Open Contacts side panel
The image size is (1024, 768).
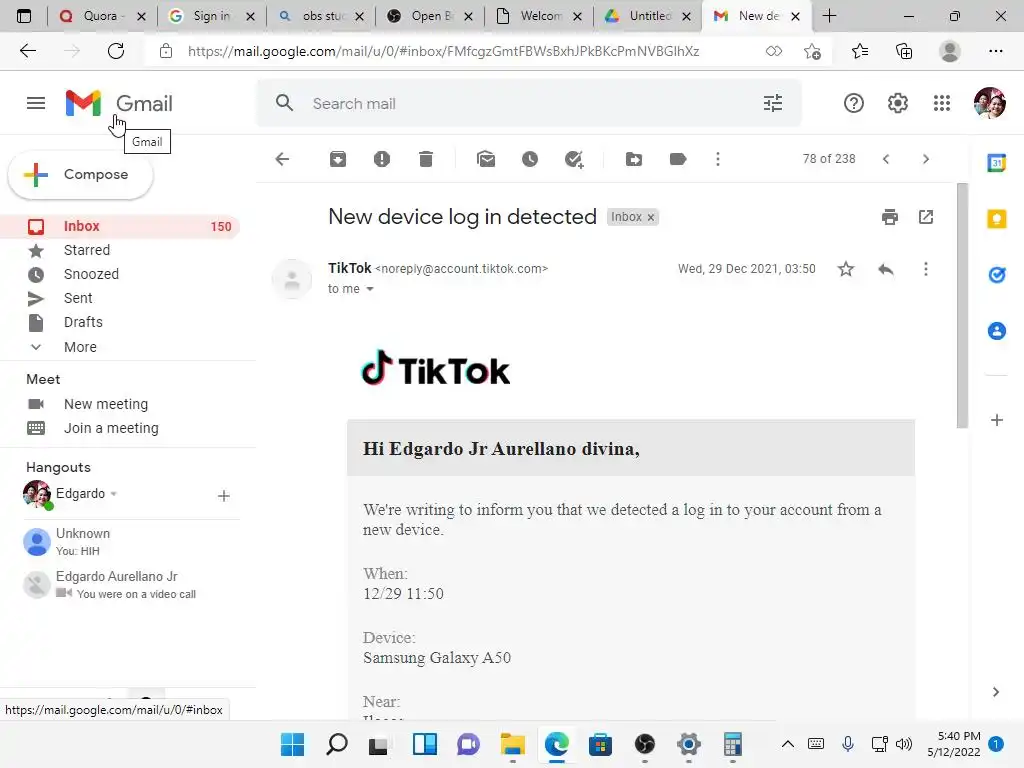point(997,331)
